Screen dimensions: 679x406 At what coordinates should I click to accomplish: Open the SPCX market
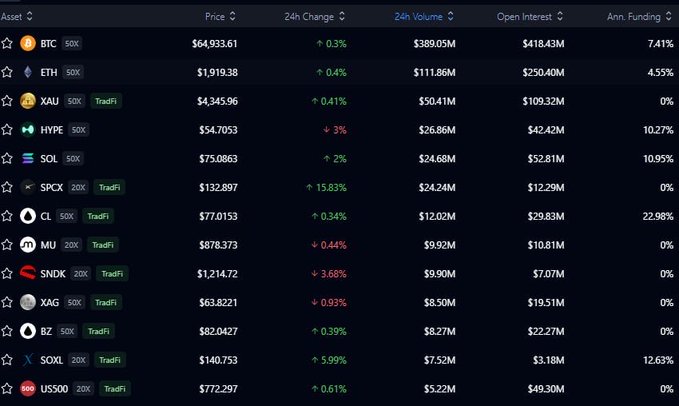340,187
